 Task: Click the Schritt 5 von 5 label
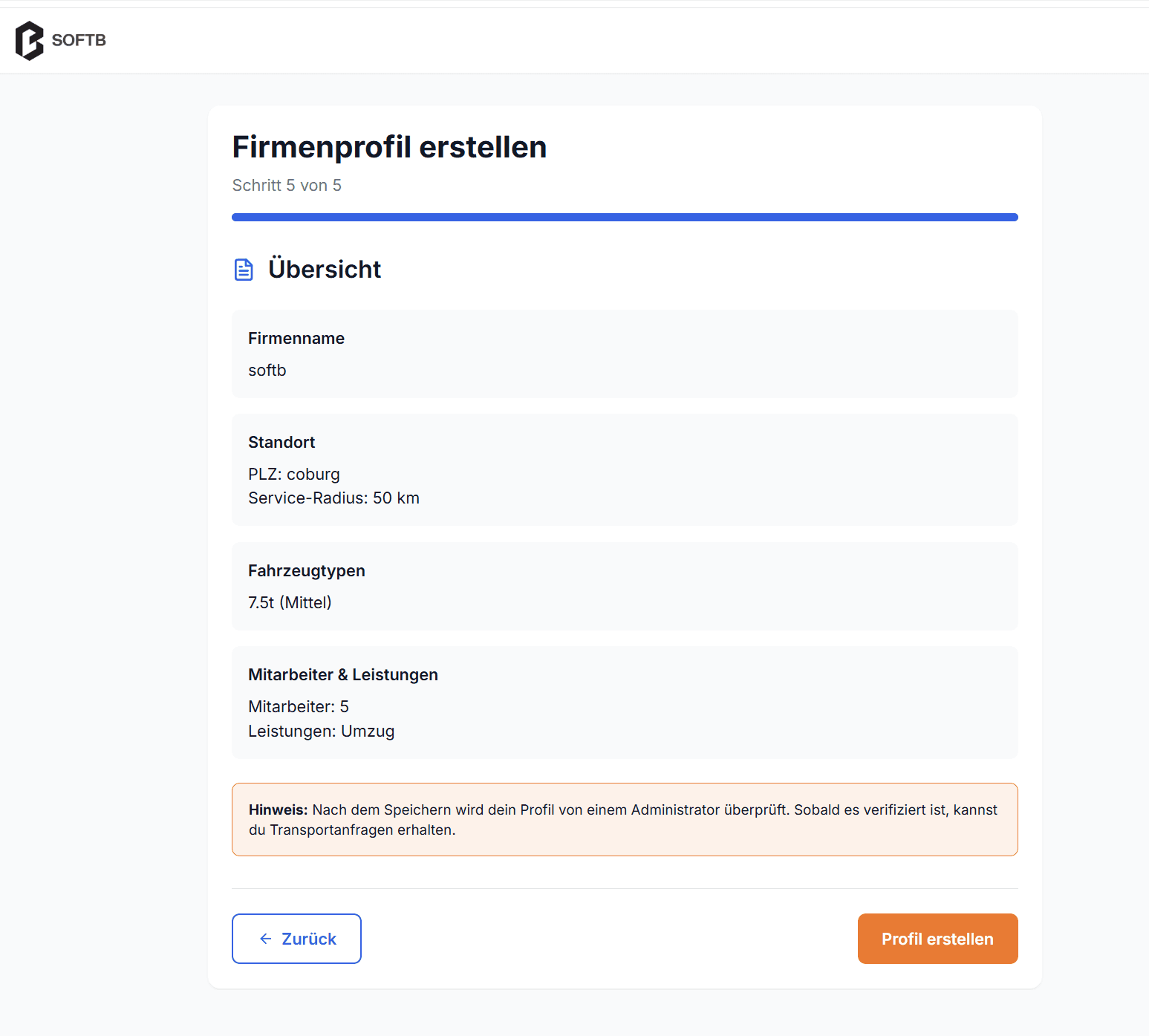[x=287, y=186]
